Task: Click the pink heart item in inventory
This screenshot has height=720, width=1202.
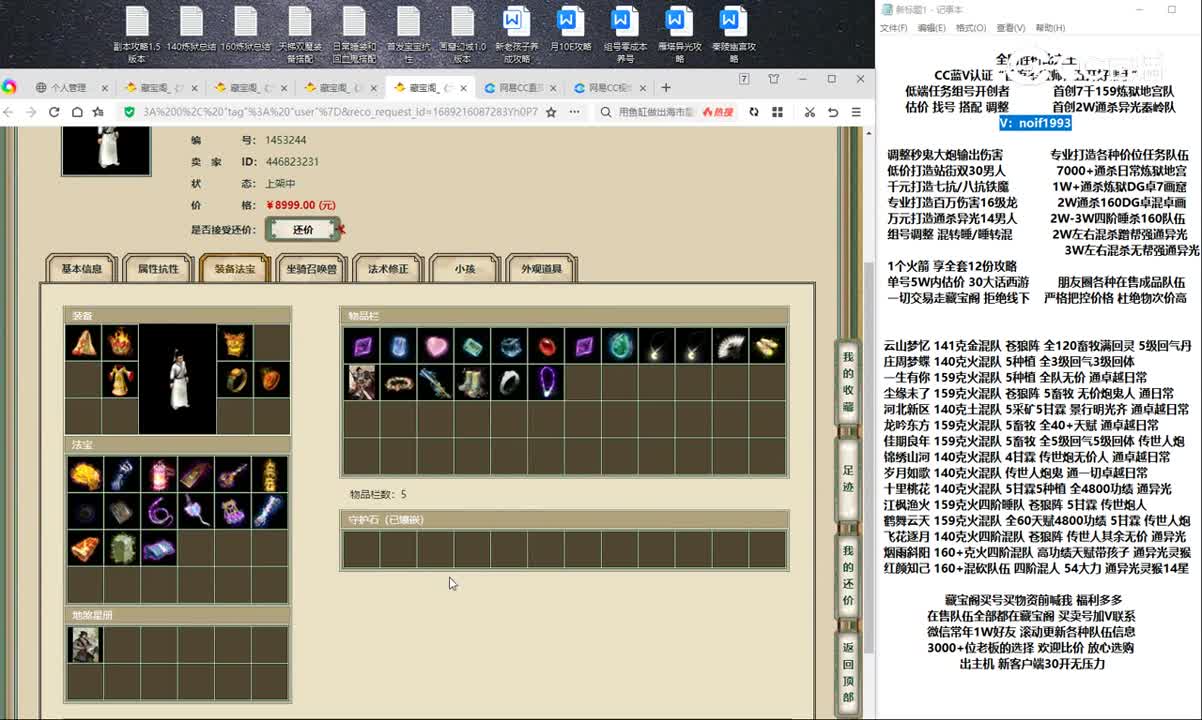Action: [435, 346]
